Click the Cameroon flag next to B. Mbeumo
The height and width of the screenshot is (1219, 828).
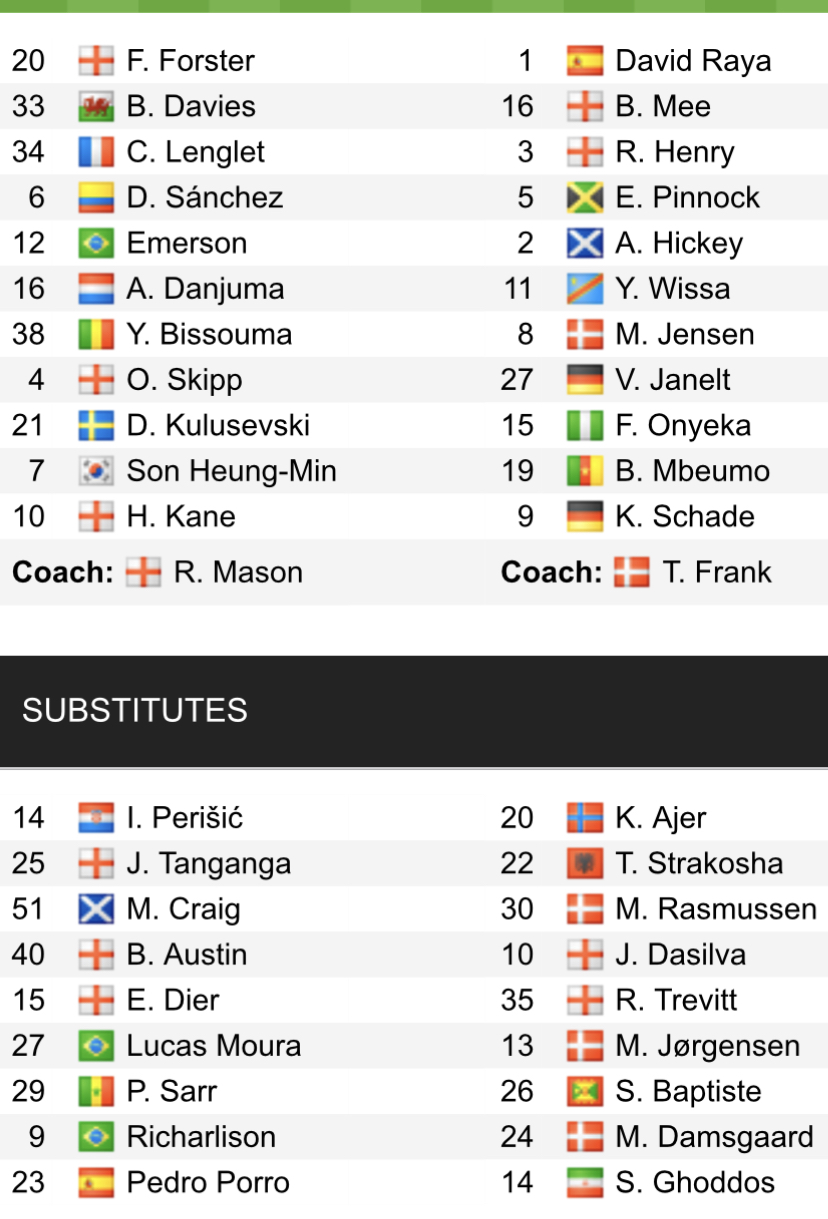584,471
